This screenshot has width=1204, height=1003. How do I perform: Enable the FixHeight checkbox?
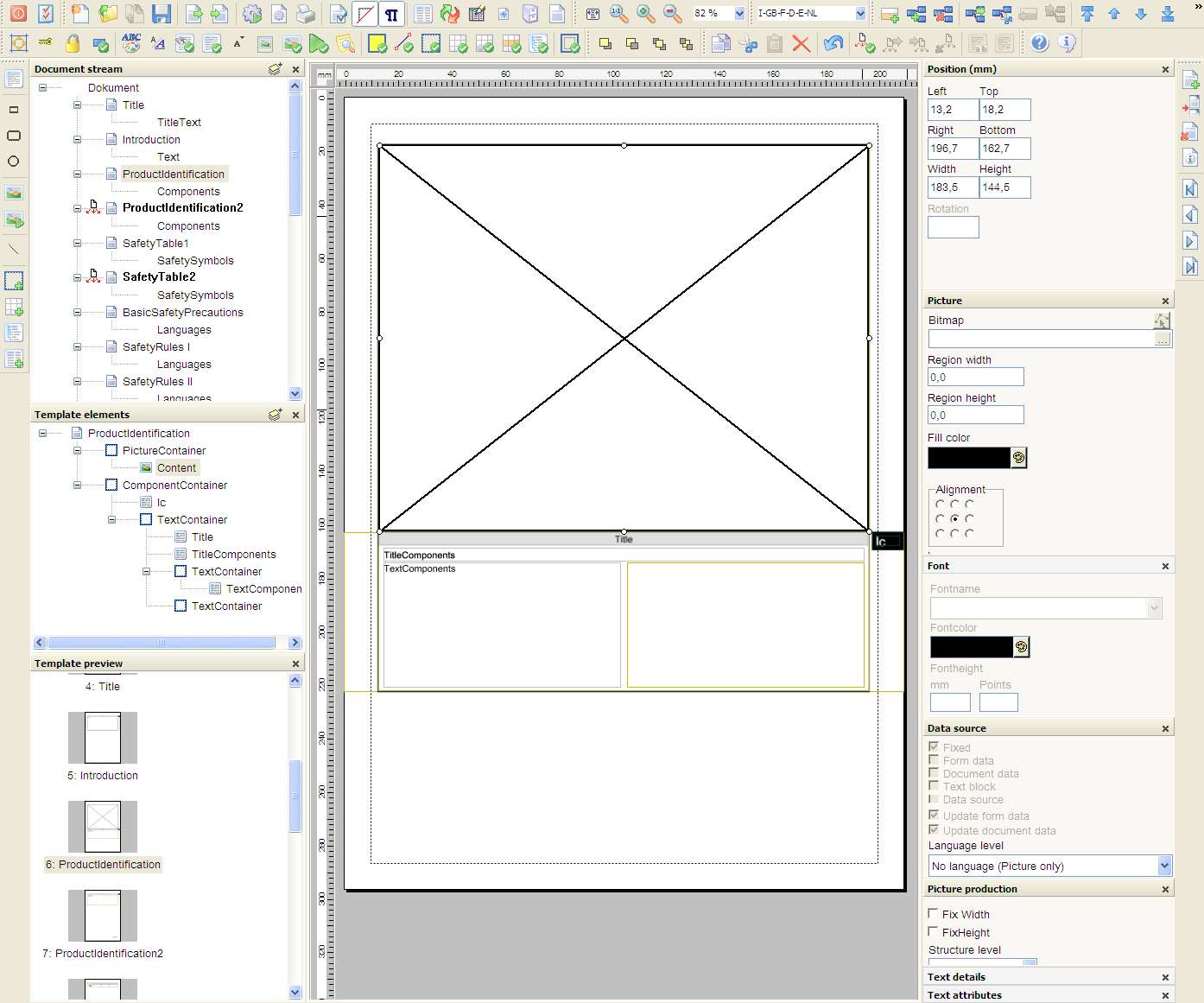pyautogui.click(x=933, y=931)
